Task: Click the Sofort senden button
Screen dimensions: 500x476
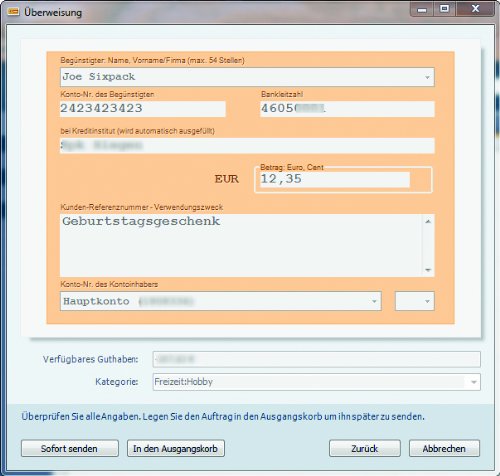Action: [70, 448]
